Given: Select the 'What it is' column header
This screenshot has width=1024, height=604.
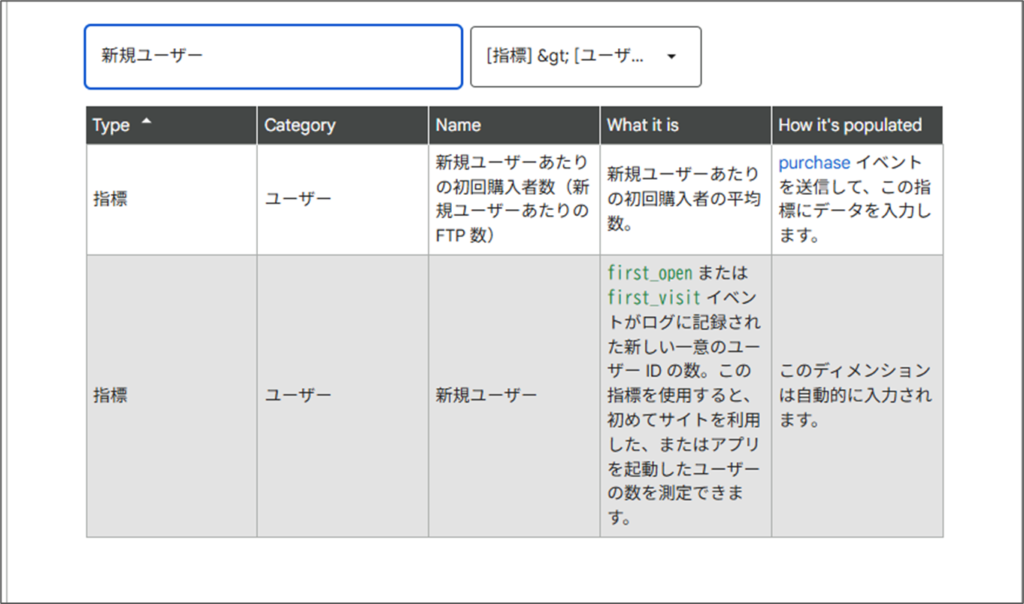Looking at the screenshot, I should 642,126.
